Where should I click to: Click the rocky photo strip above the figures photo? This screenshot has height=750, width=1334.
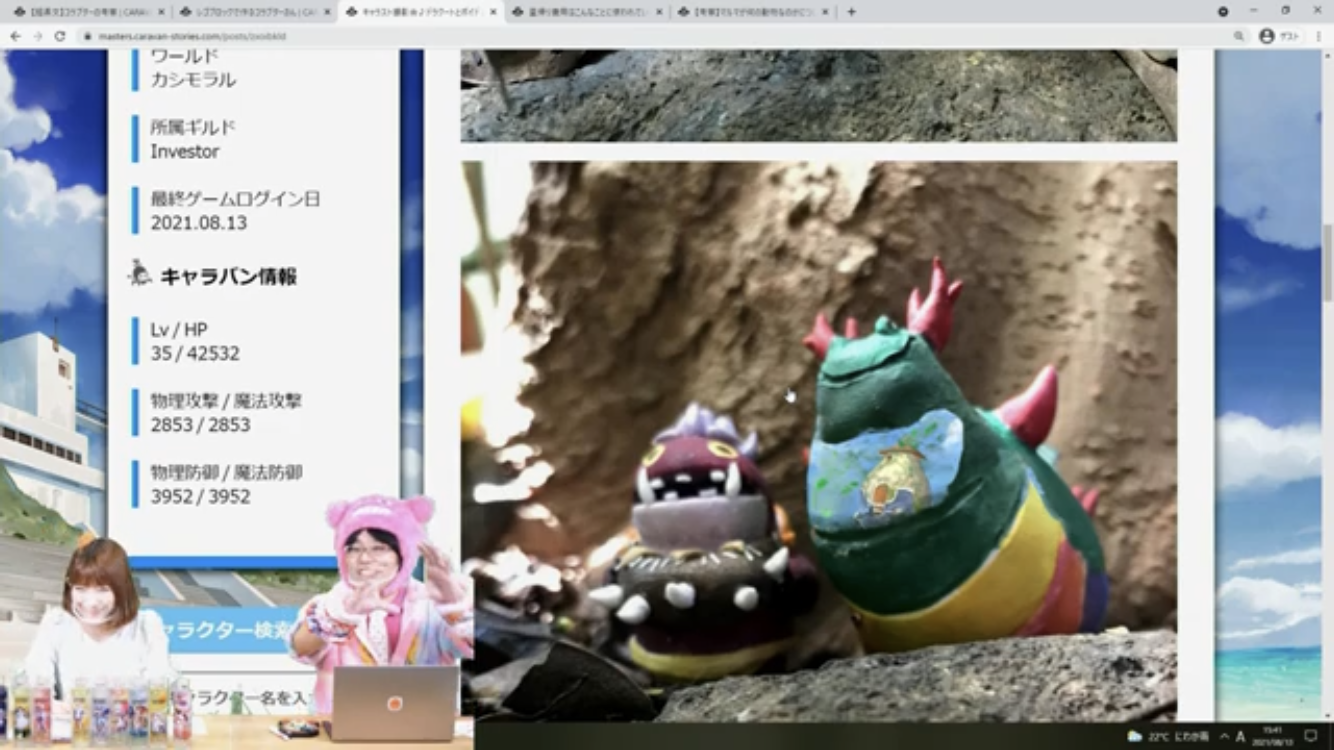click(818, 96)
